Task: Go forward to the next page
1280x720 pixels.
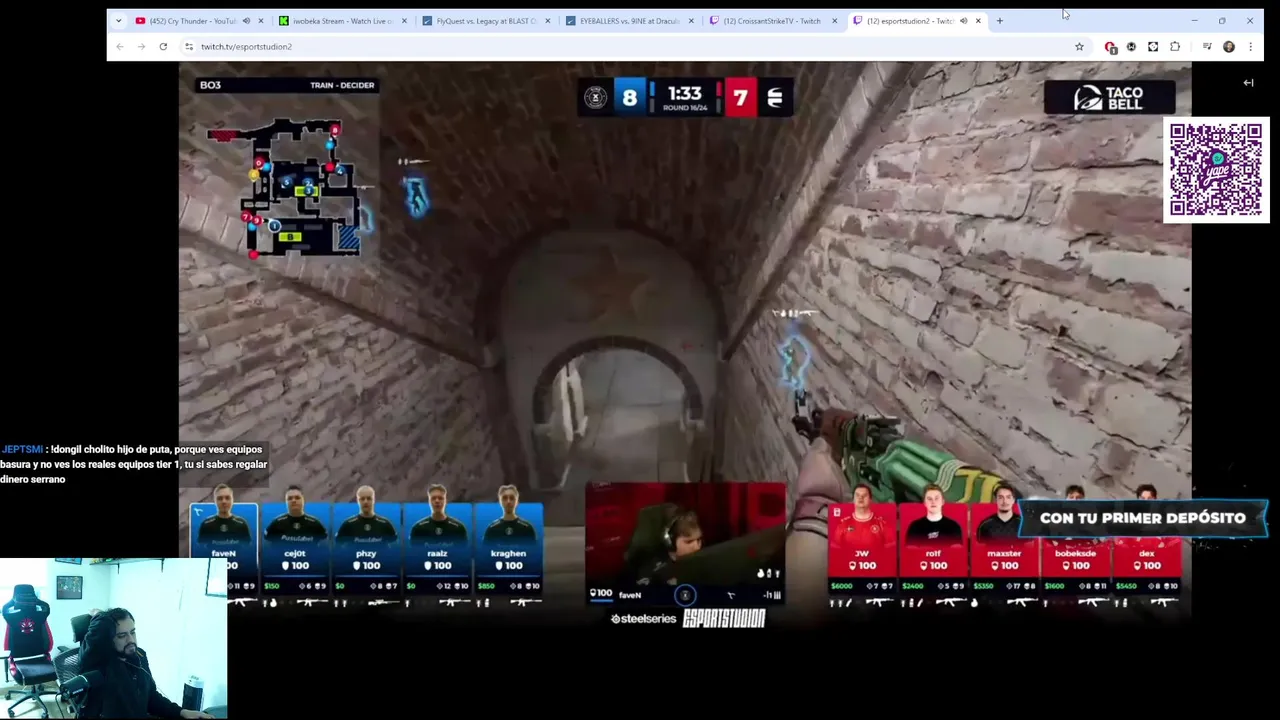Action: pos(141,47)
